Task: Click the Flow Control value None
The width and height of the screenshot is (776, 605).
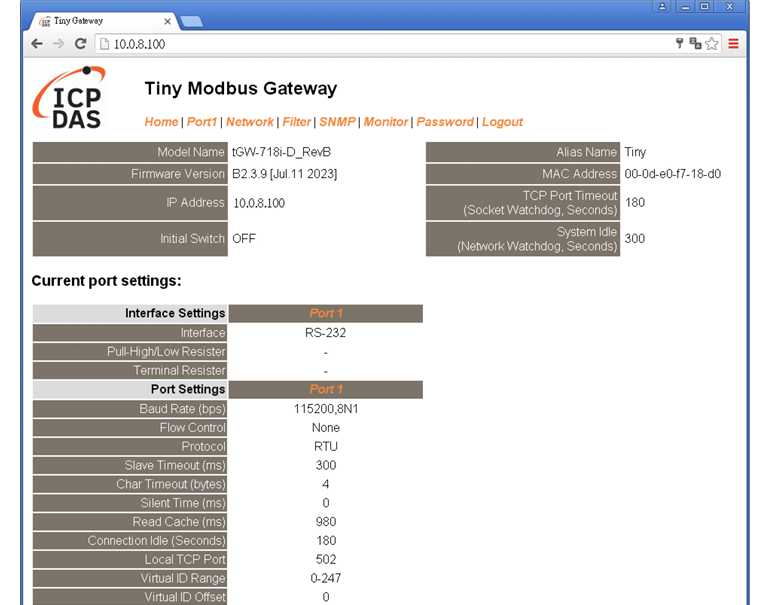Action: [x=326, y=428]
